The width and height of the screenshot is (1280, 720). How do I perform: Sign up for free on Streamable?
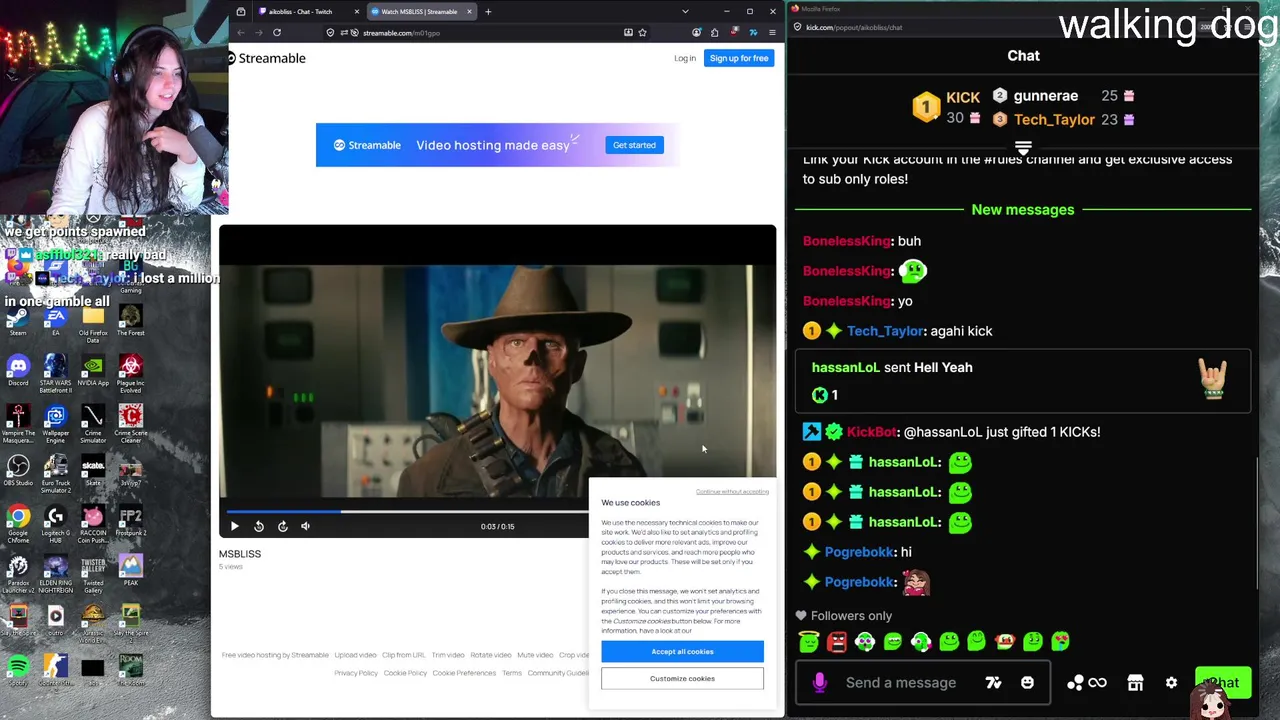pos(739,58)
